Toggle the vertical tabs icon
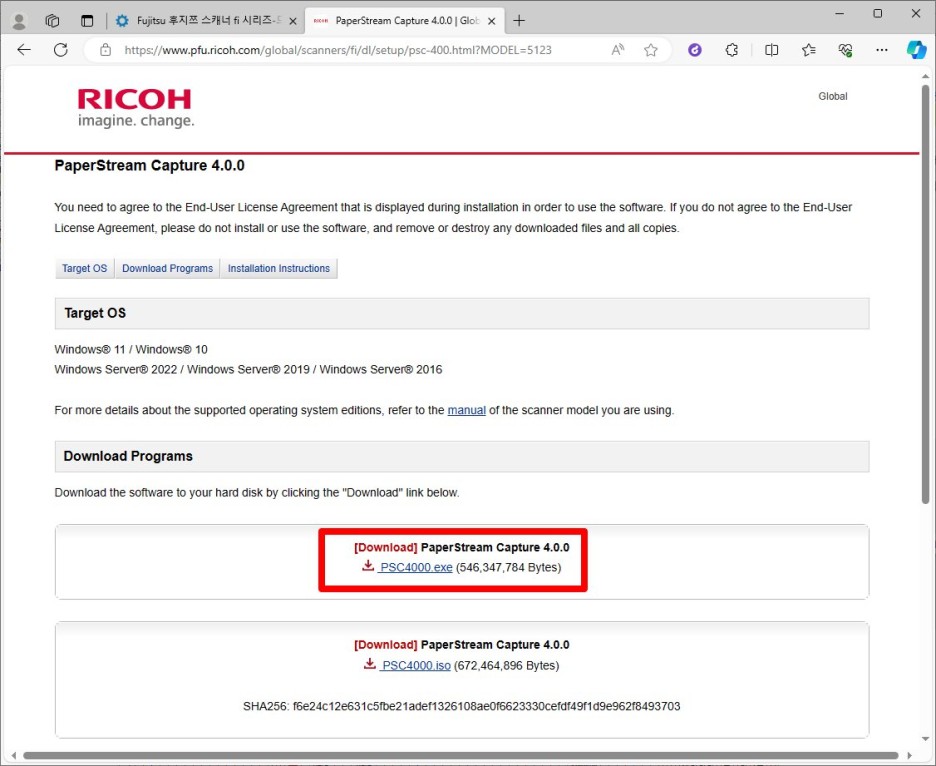The width and height of the screenshot is (936, 766). [87, 21]
